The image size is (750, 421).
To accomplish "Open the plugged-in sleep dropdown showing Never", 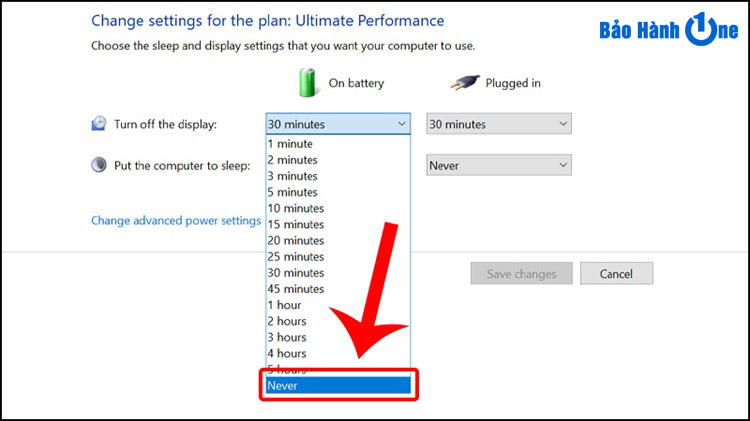I will tap(498, 165).
